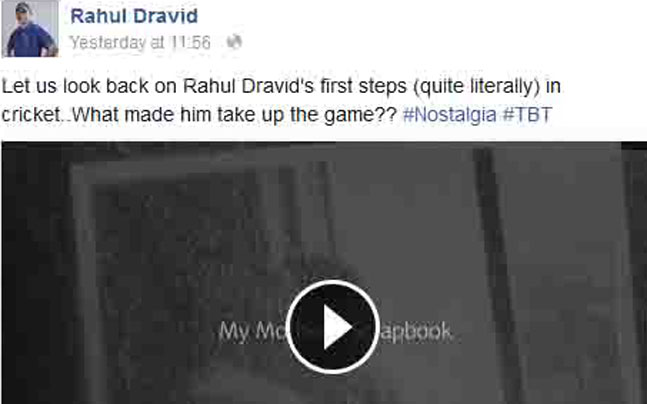Click the 'My Mo' caption text on video
Viewport: 647px width, 404px height.
click(x=253, y=331)
